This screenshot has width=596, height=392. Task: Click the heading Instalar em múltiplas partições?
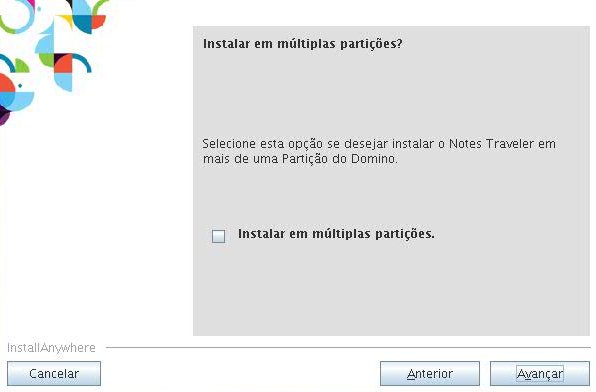tap(303, 44)
